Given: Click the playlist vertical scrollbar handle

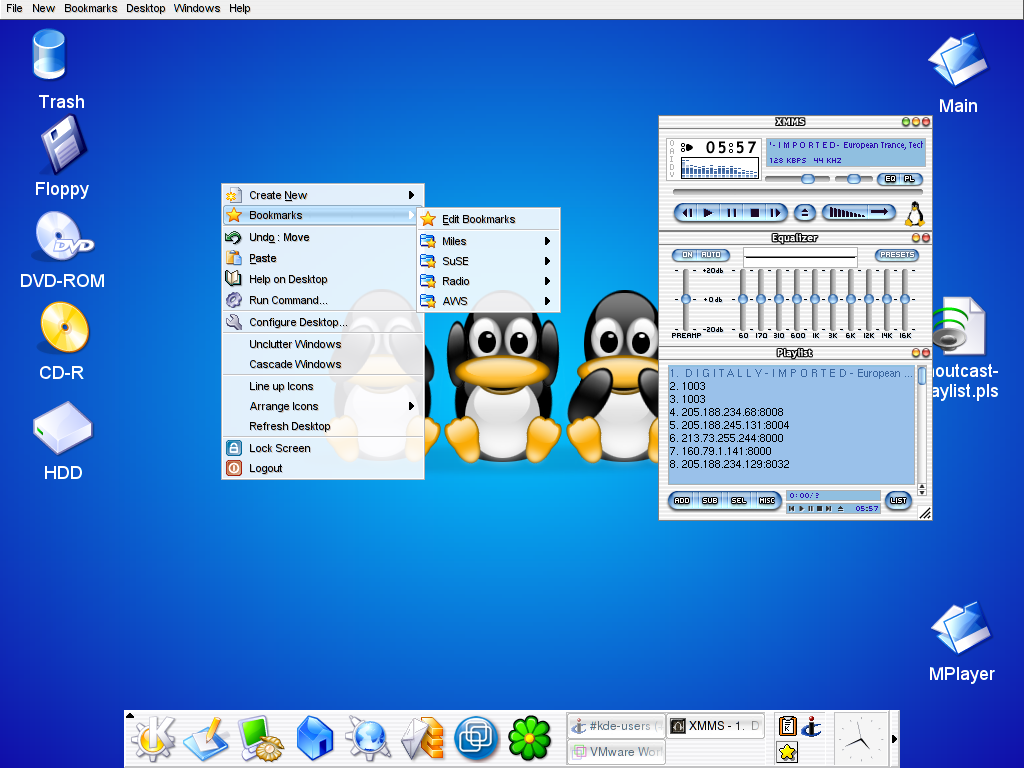Looking at the screenshot, I should (x=922, y=375).
